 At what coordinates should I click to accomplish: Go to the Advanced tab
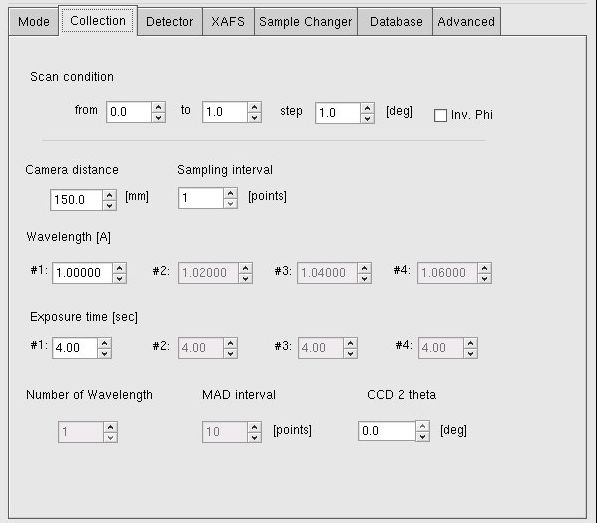tap(466, 22)
